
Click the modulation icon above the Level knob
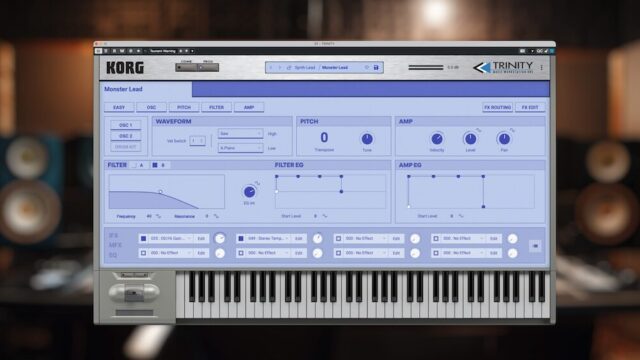478,130
